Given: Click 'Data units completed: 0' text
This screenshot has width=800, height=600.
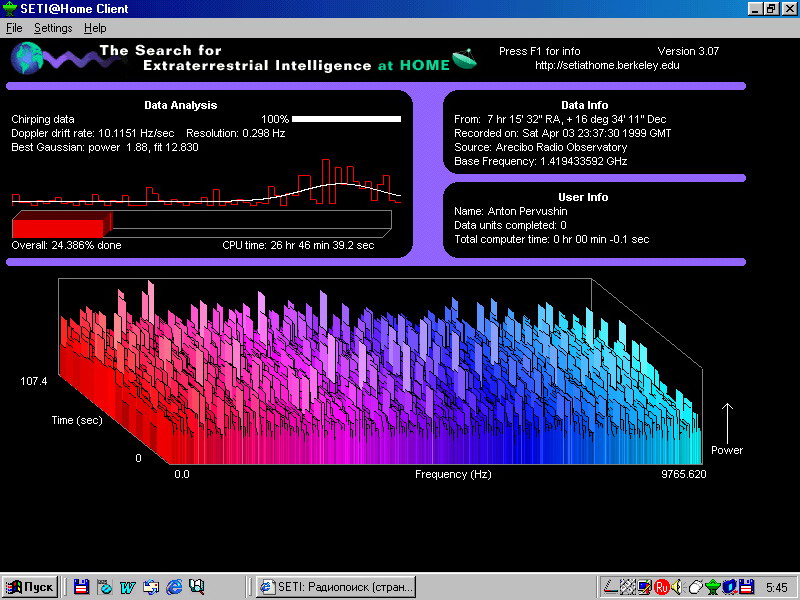Looking at the screenshot, I should click(510, 225).
